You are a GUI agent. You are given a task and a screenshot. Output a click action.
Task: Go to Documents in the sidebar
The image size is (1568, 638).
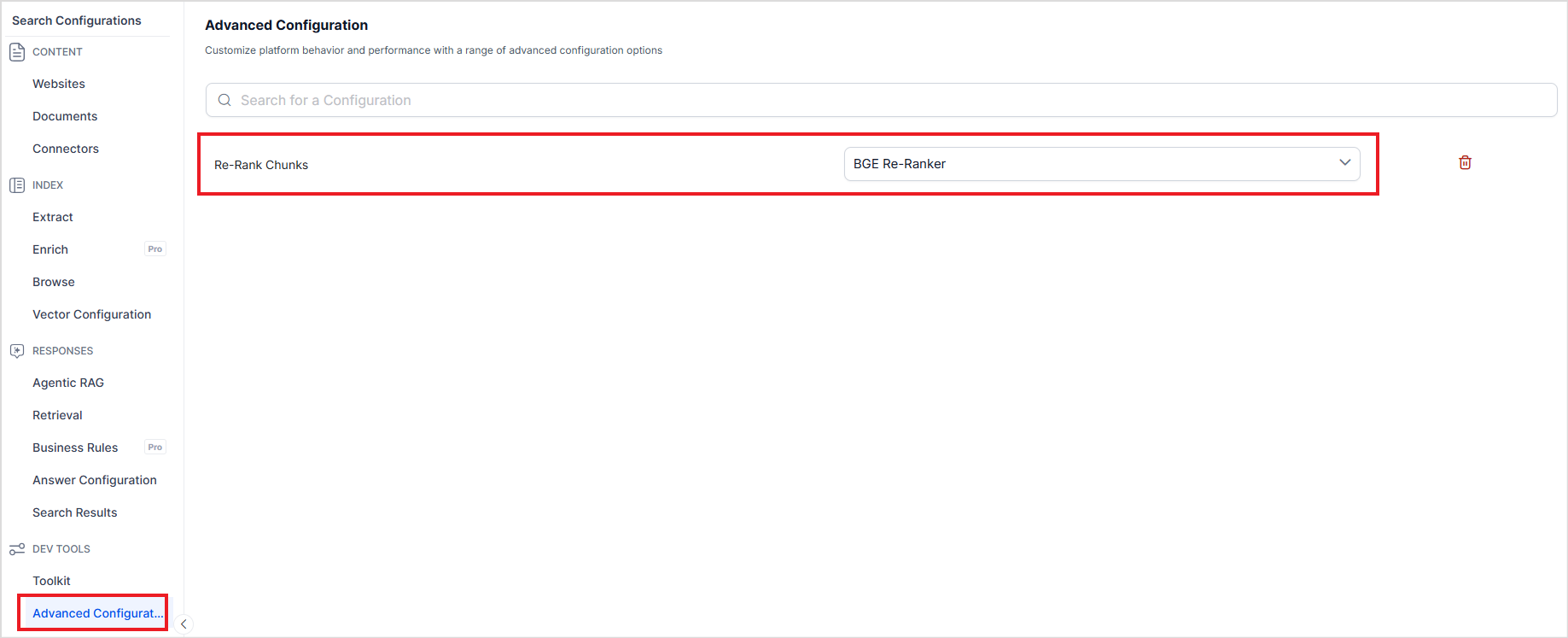point(65,116)
